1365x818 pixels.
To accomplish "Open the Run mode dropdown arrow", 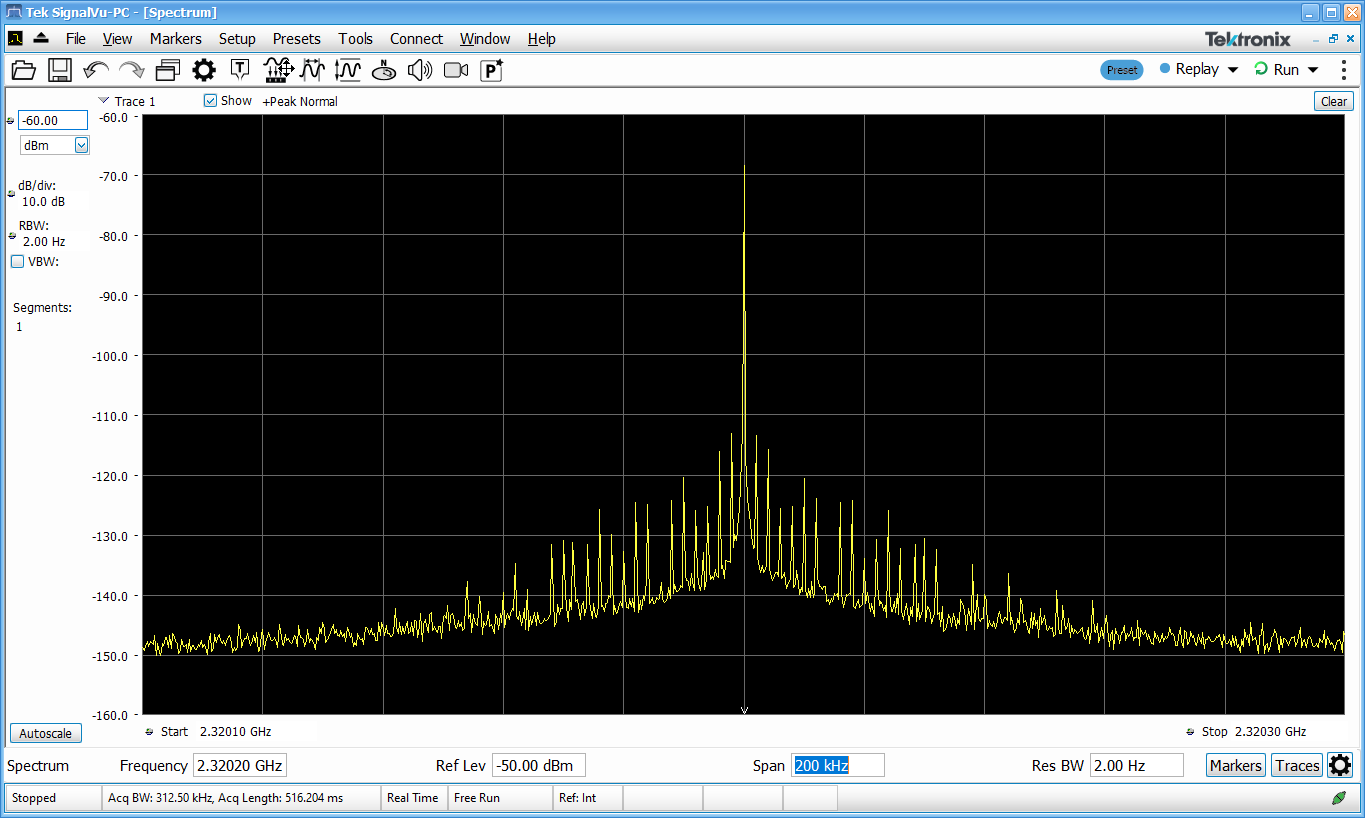I will coord(1313,70).
